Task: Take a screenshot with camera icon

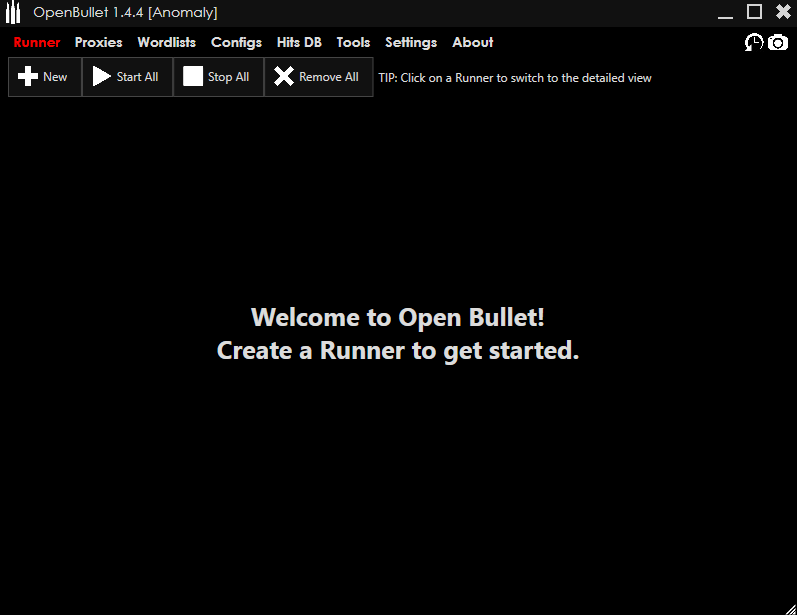Action: click(x=778, y=42)
